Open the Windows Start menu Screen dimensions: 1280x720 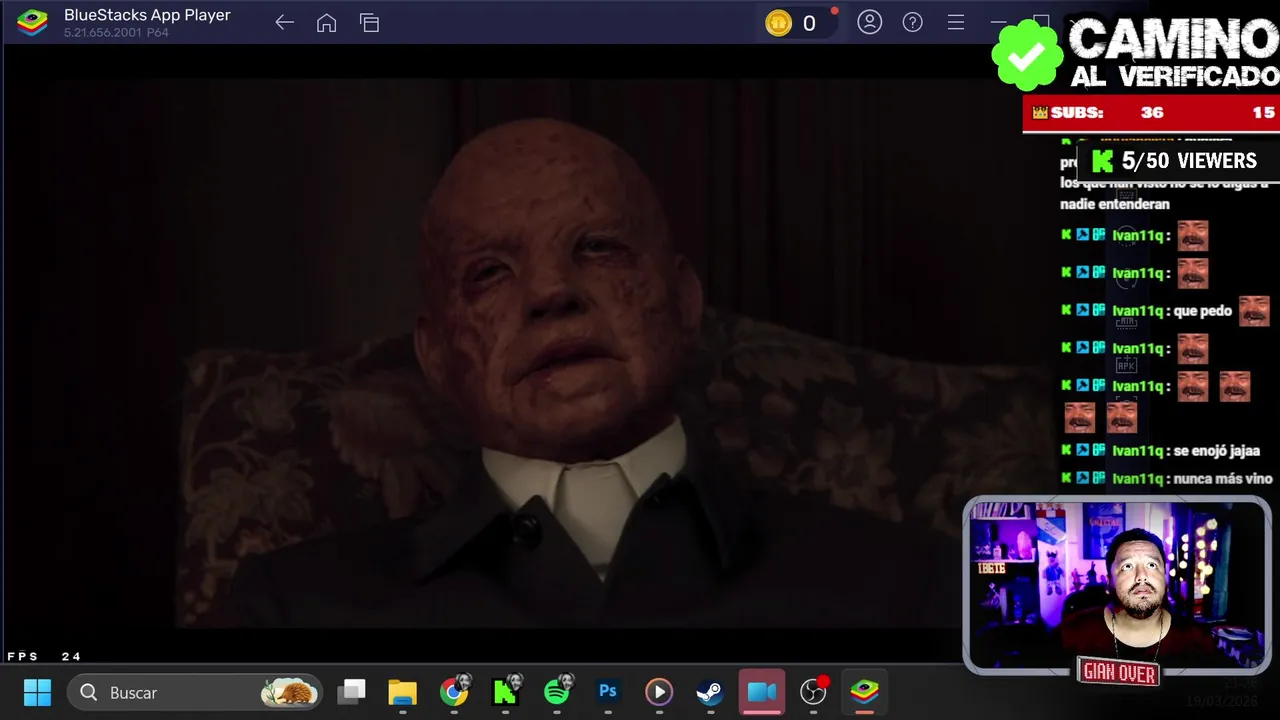[x=37, y=692]
